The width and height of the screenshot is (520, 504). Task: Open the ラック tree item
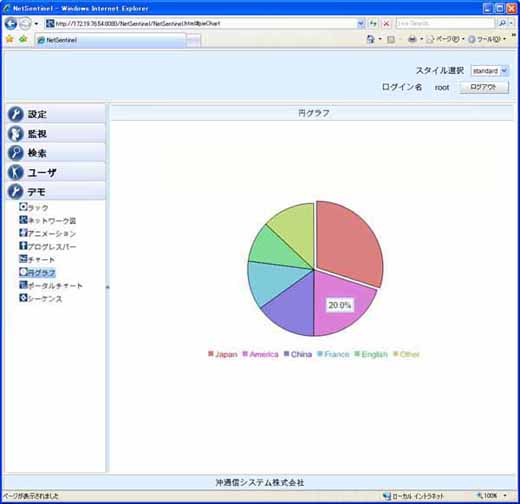[34, 207]
